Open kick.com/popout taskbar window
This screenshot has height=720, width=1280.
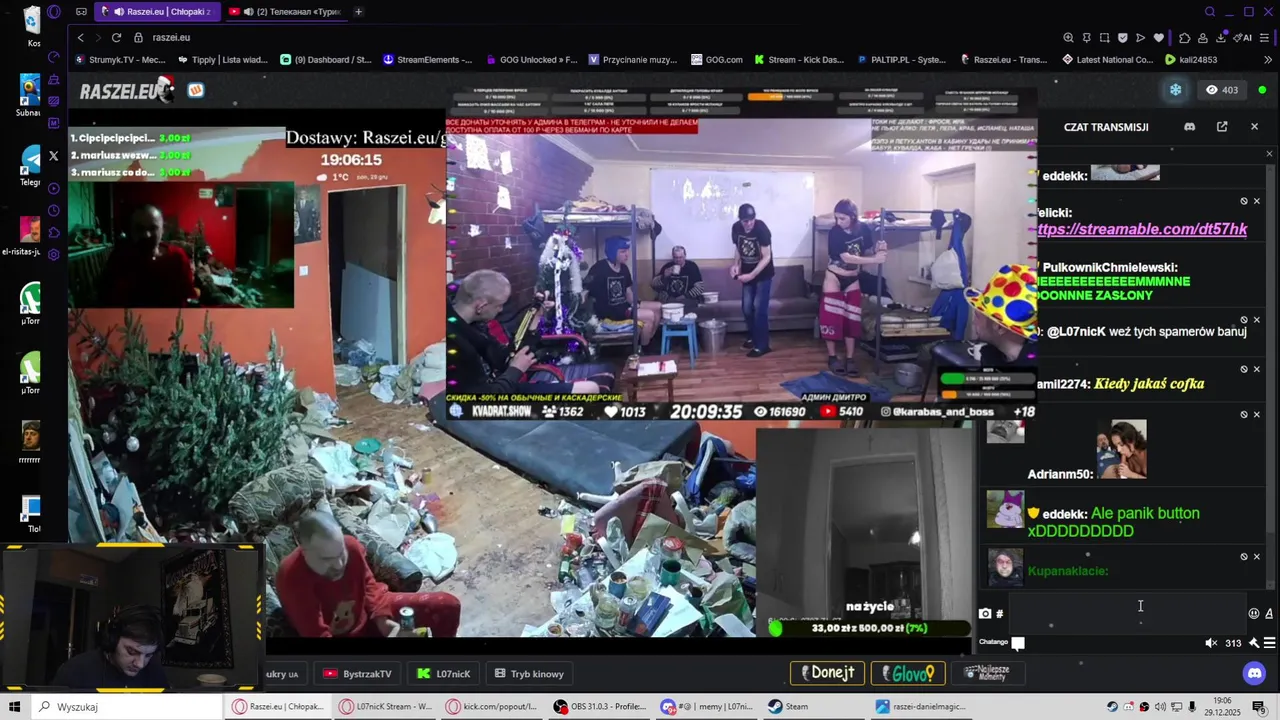493,707
